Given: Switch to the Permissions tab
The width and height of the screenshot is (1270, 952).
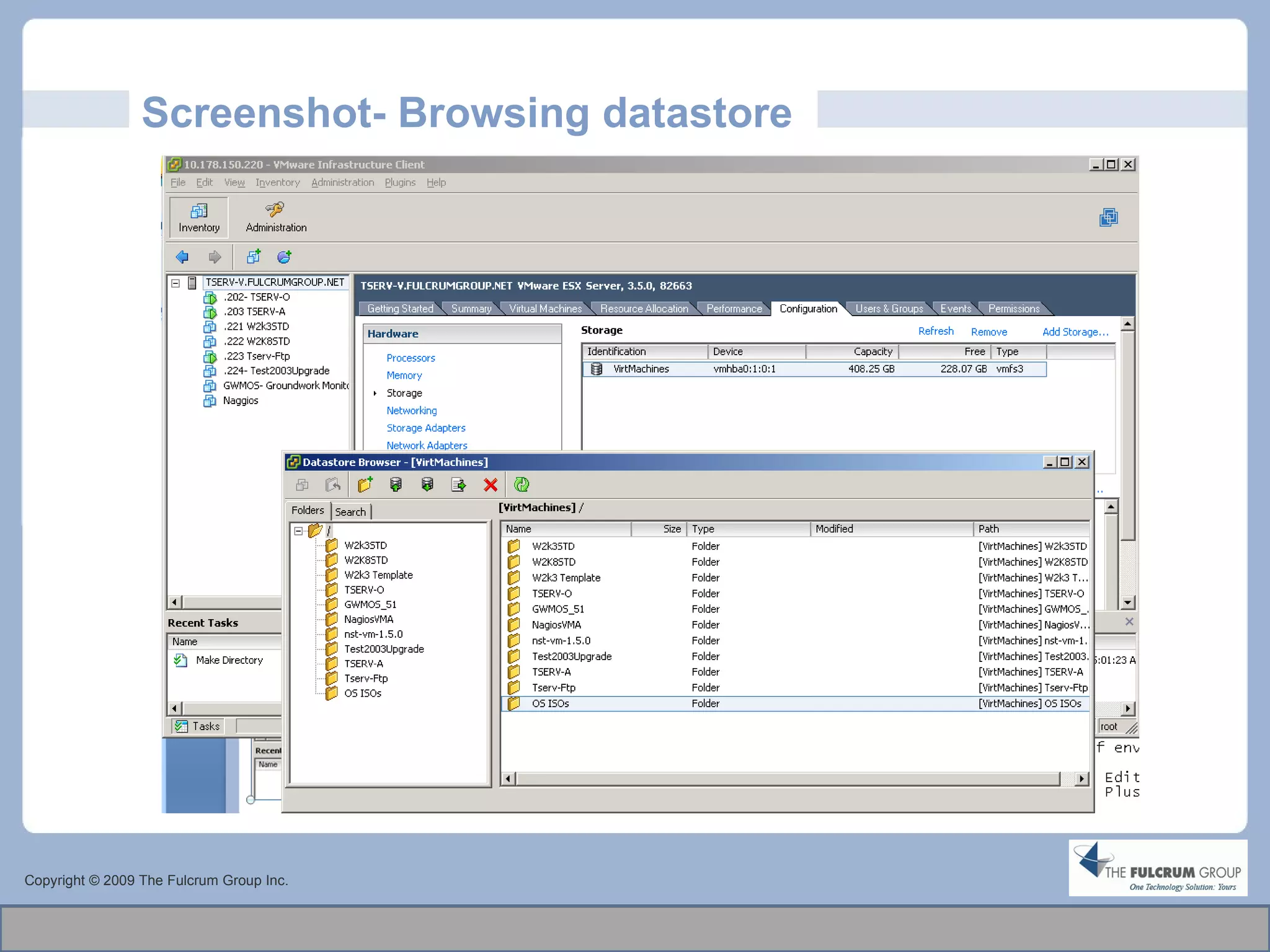Looking at the screenshot, I should [x=1013, y=309].
